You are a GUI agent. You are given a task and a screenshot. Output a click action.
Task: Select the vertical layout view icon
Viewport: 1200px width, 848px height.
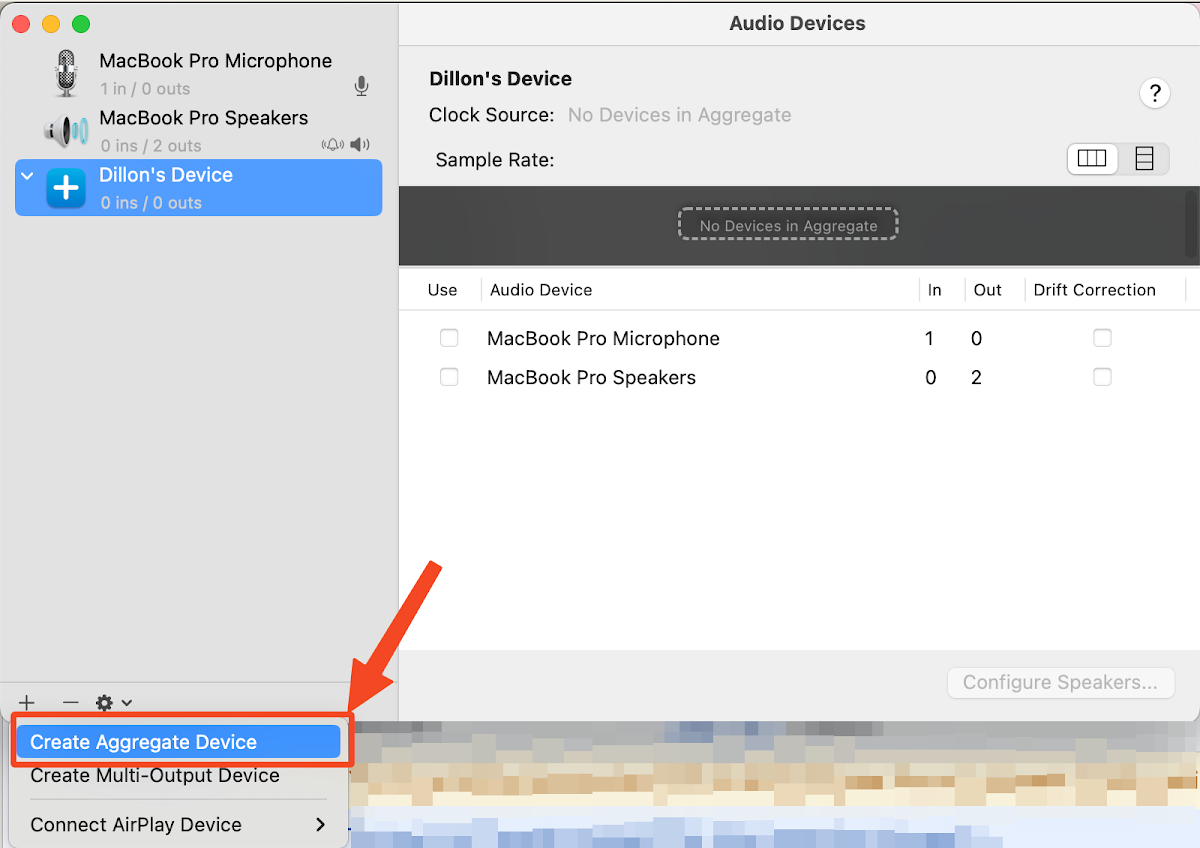tap(1143, 158)
